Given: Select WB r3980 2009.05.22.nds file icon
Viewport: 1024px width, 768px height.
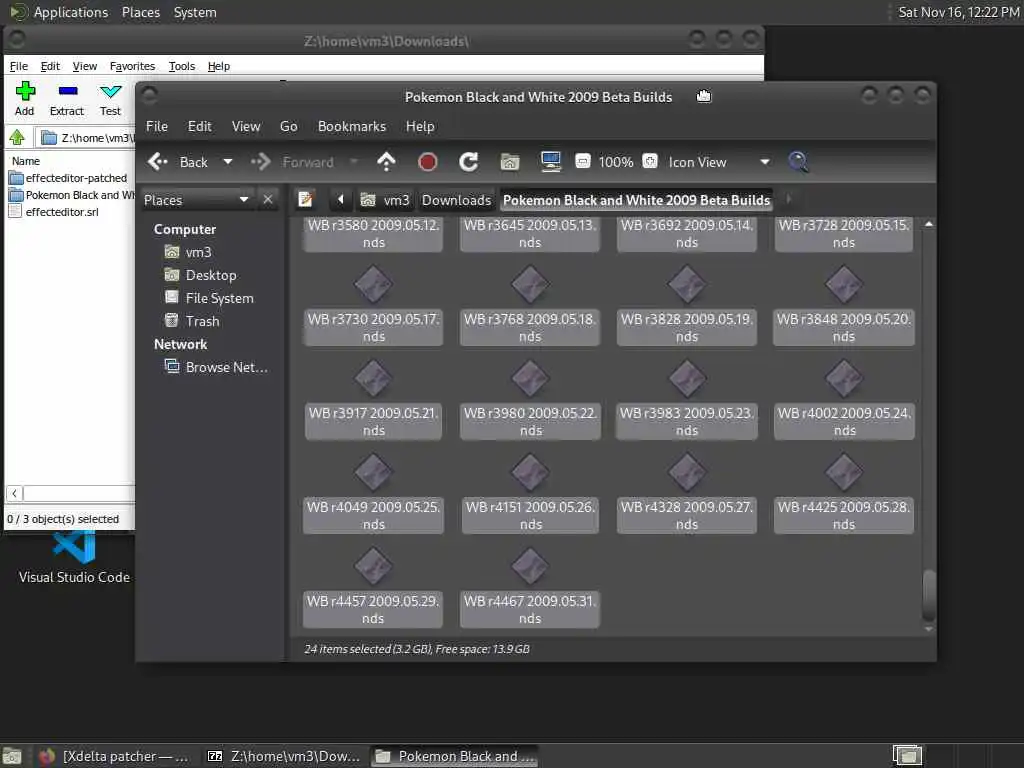Looking at the screenshot, I should (530, 378).
